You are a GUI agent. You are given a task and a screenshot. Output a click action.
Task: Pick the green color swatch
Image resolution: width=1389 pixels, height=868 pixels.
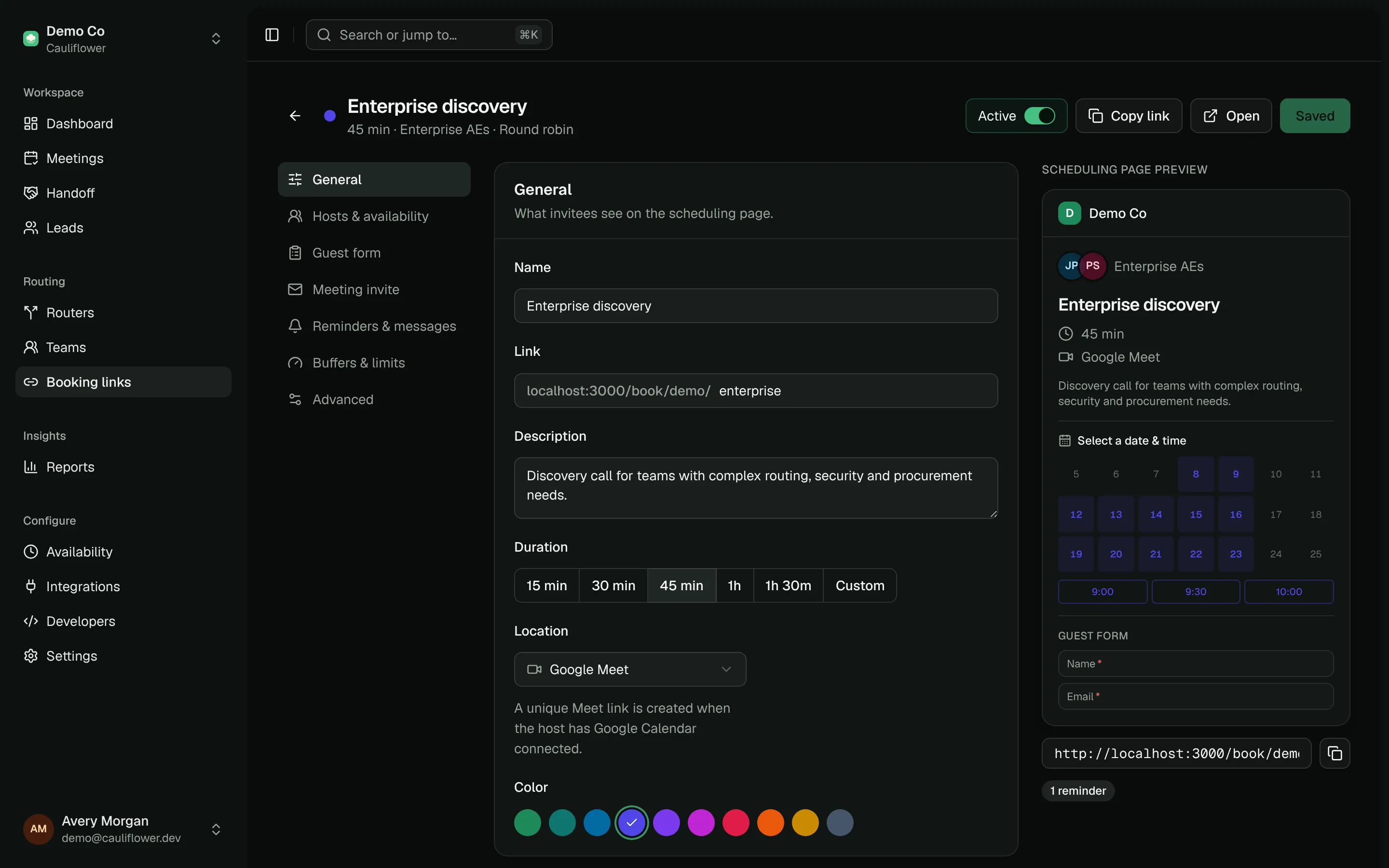tap(528, 823)
